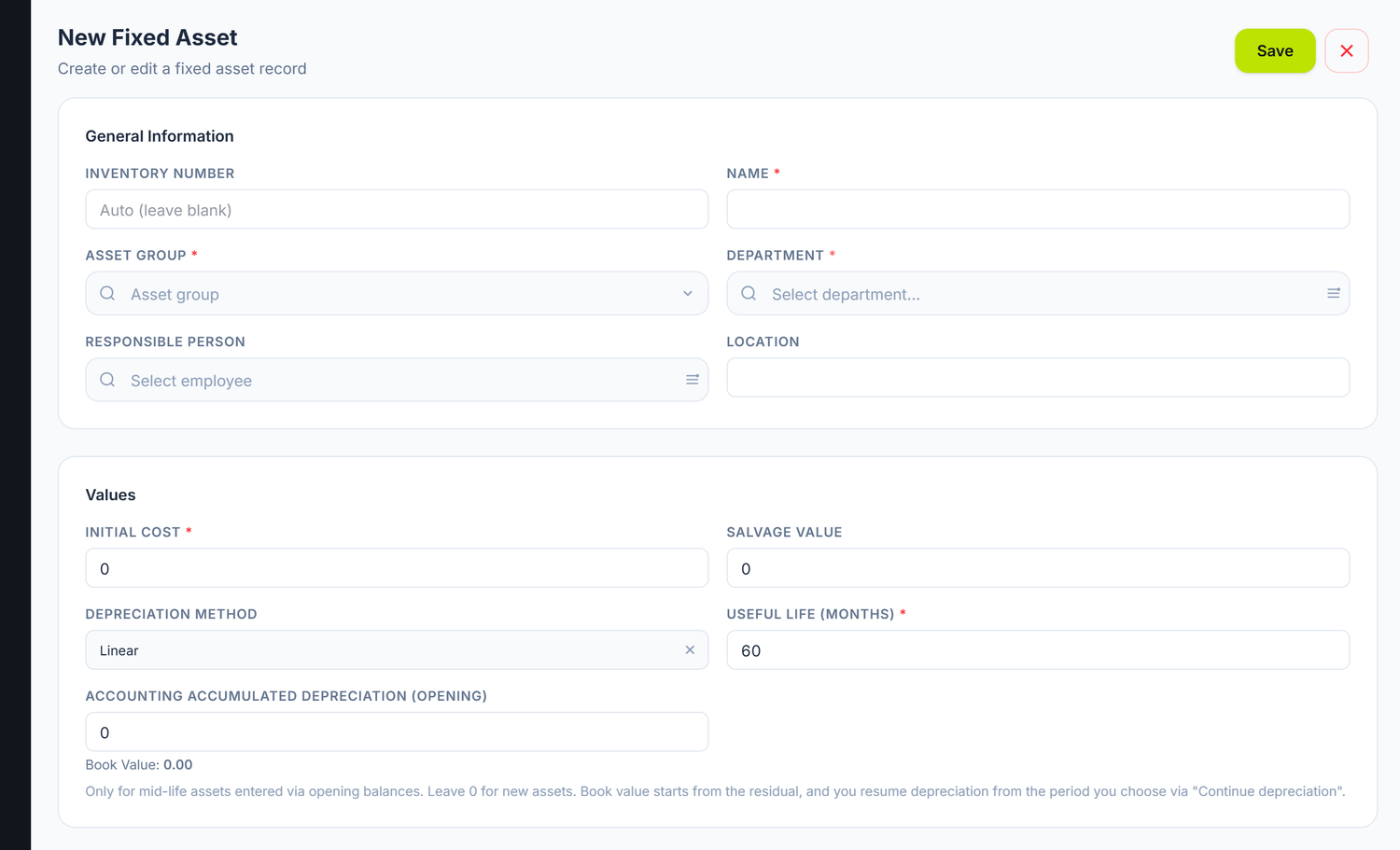Click the department search magnifier icon
The height and width of the screenshot is (850, 1400).
pos(749,293)
